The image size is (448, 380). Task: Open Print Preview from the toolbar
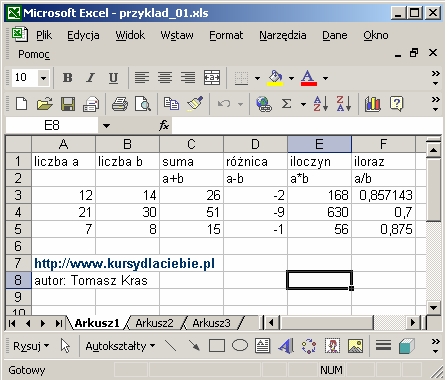(143, 104)
